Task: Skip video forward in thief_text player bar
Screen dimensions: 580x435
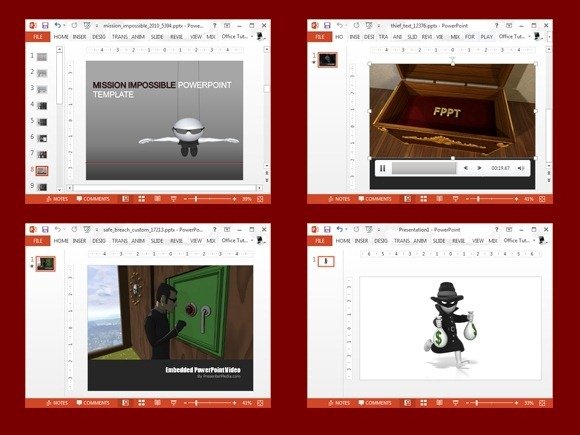Action: tap(479, 168)
